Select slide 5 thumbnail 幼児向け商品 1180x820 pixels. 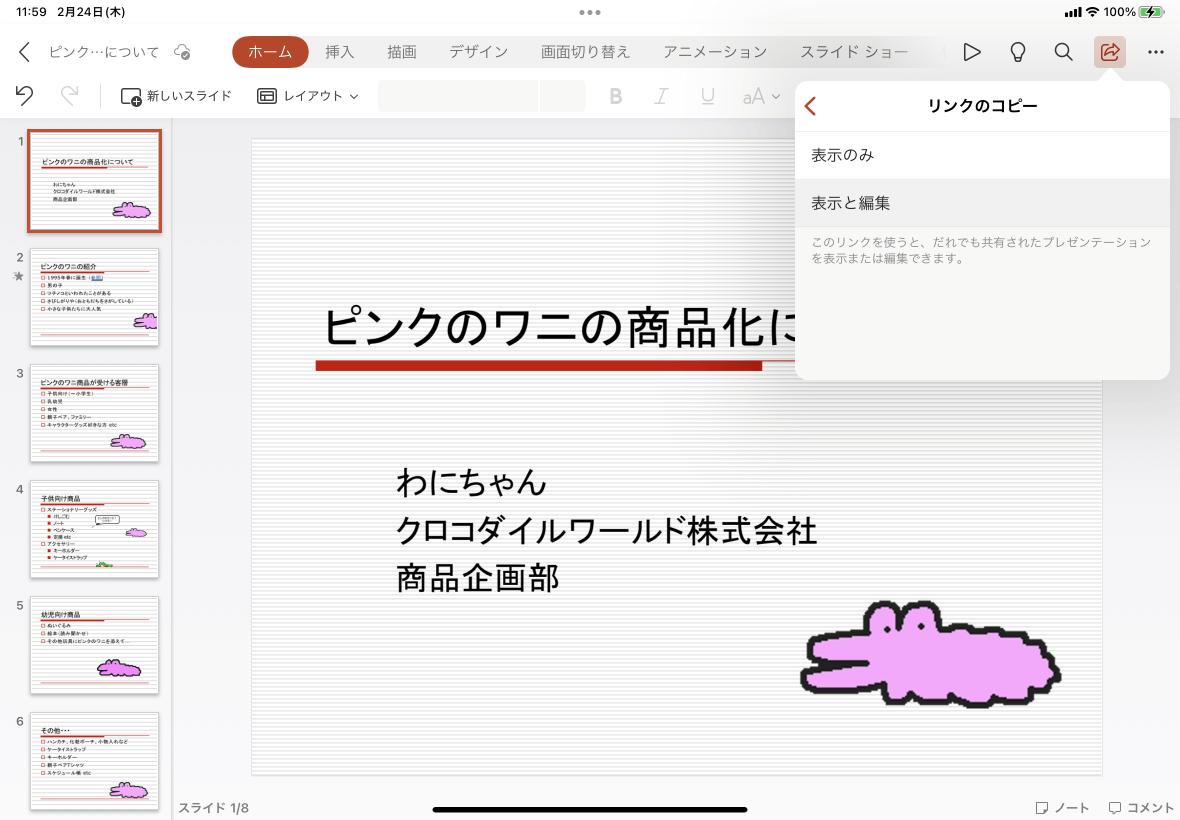[95, 645]
